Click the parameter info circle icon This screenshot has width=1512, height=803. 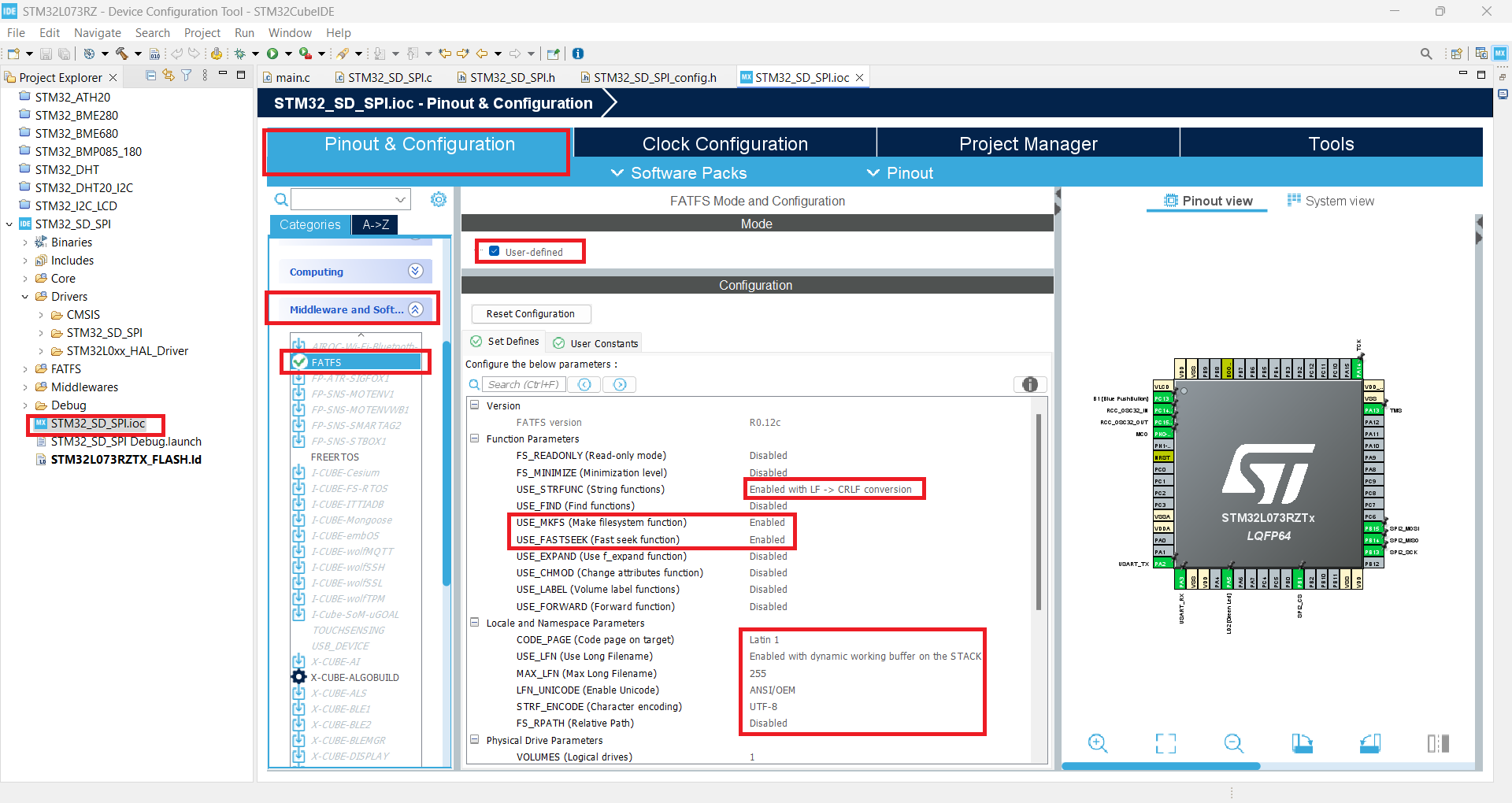tap(1030, 384)
